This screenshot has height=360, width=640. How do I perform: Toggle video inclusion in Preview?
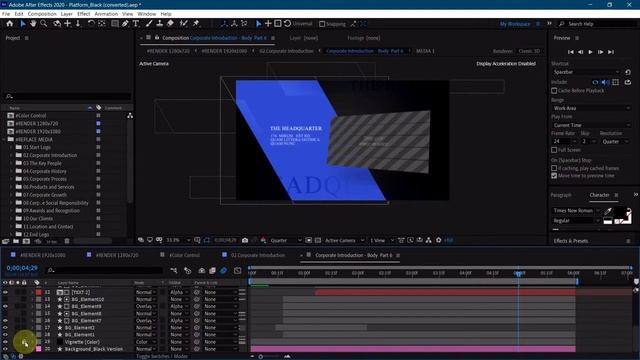pyautogui.click(x=596, y=82)
